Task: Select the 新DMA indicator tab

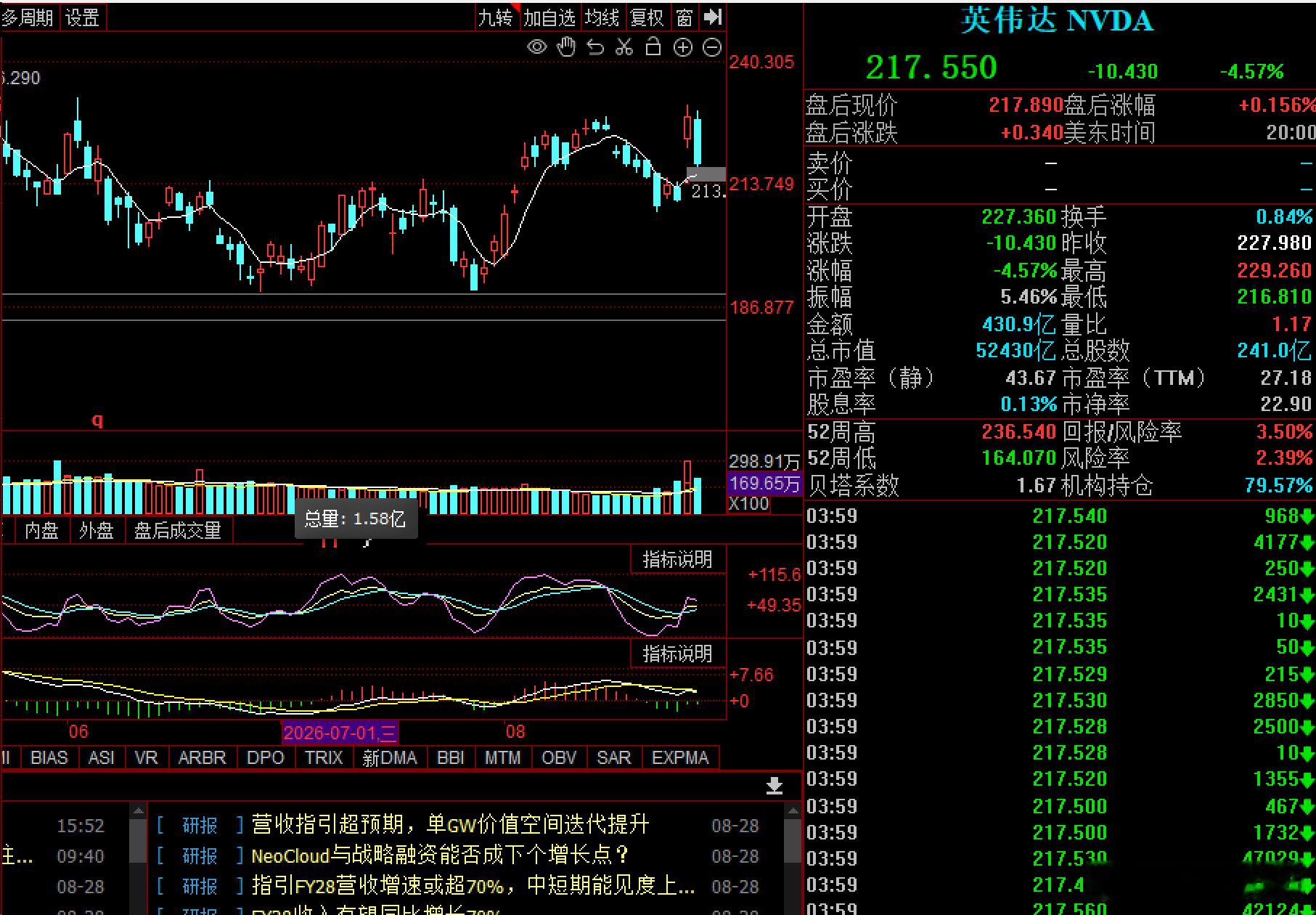Action: tap(390, 757)
